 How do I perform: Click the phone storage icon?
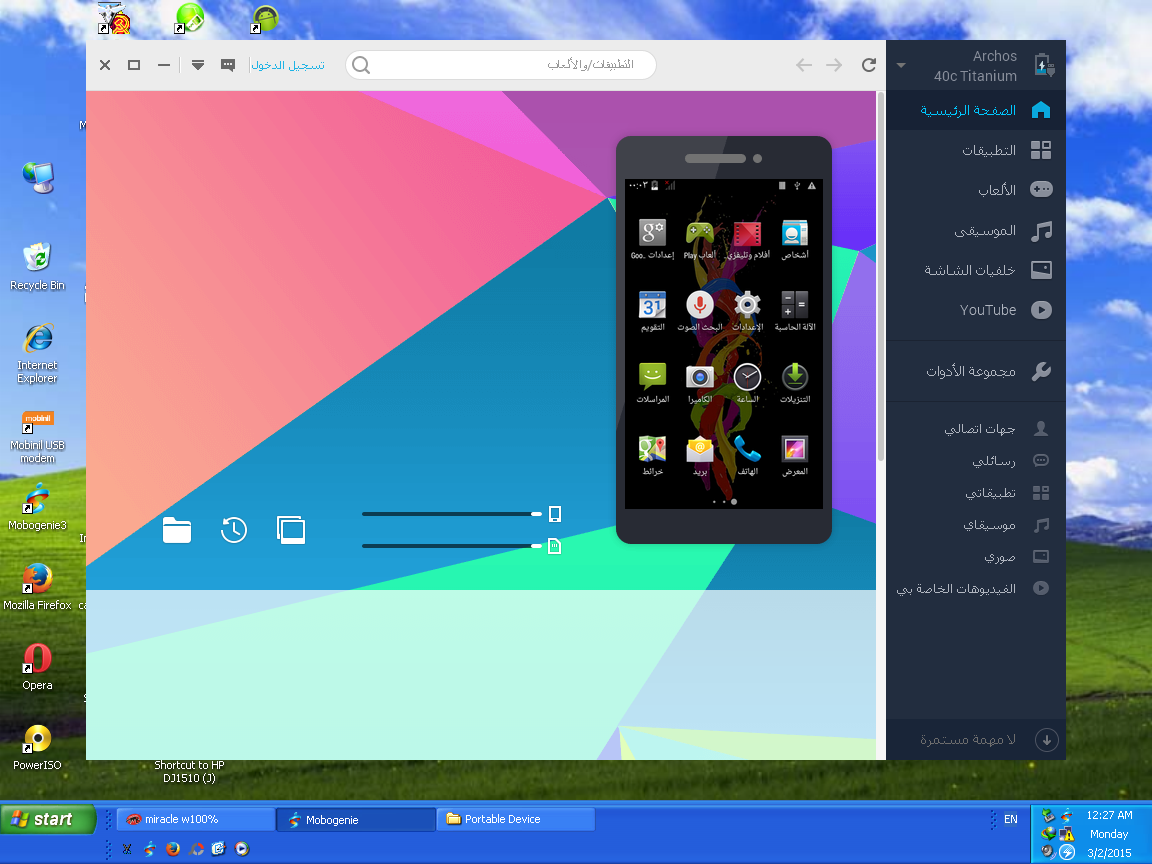[x=555, y=514]
